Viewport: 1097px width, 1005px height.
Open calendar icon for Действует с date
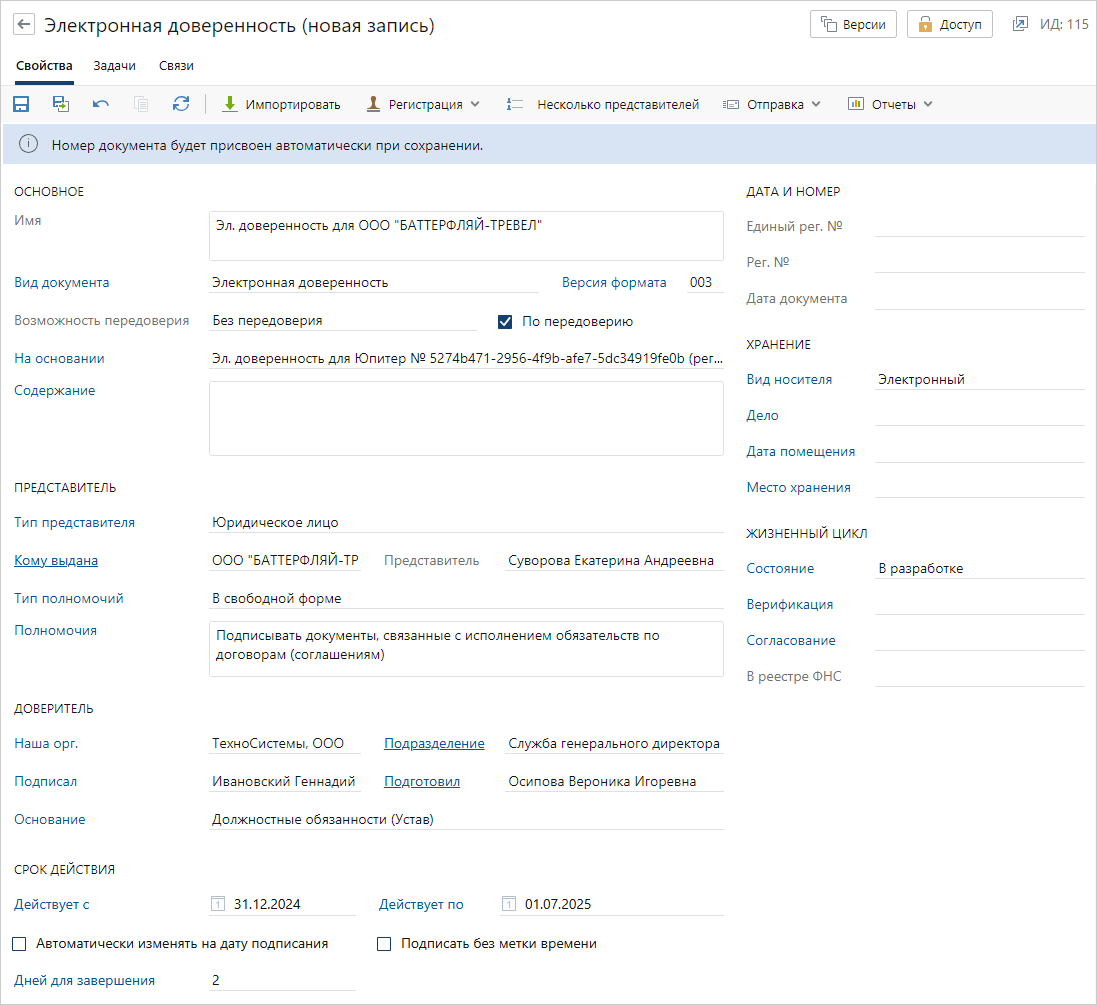(x=218, y=904)
